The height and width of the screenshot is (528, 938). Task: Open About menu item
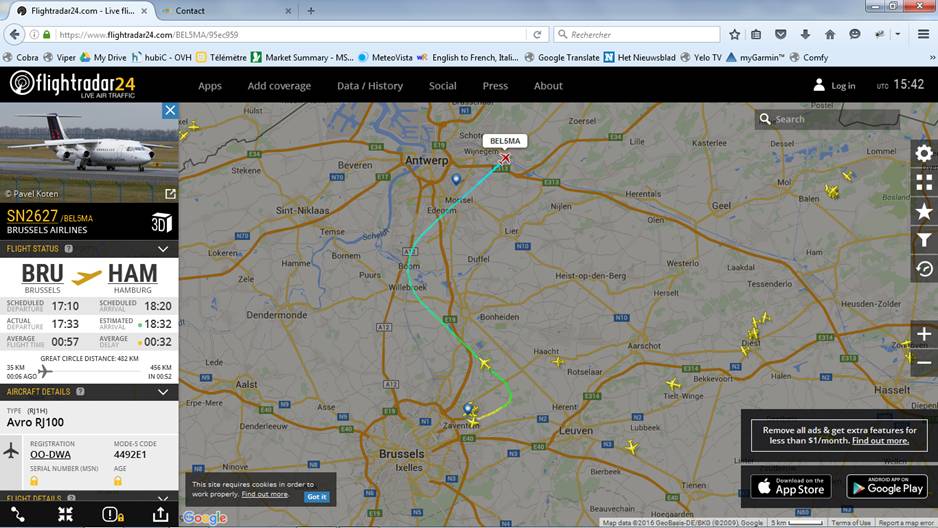[548, 86]
